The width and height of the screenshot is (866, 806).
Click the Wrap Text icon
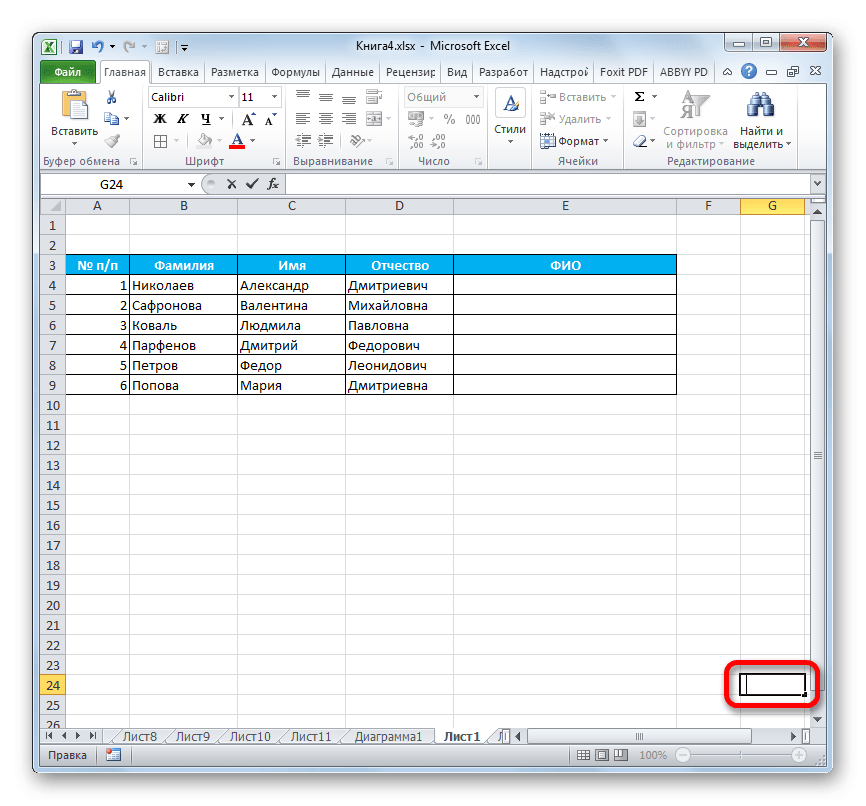(374, 97)
